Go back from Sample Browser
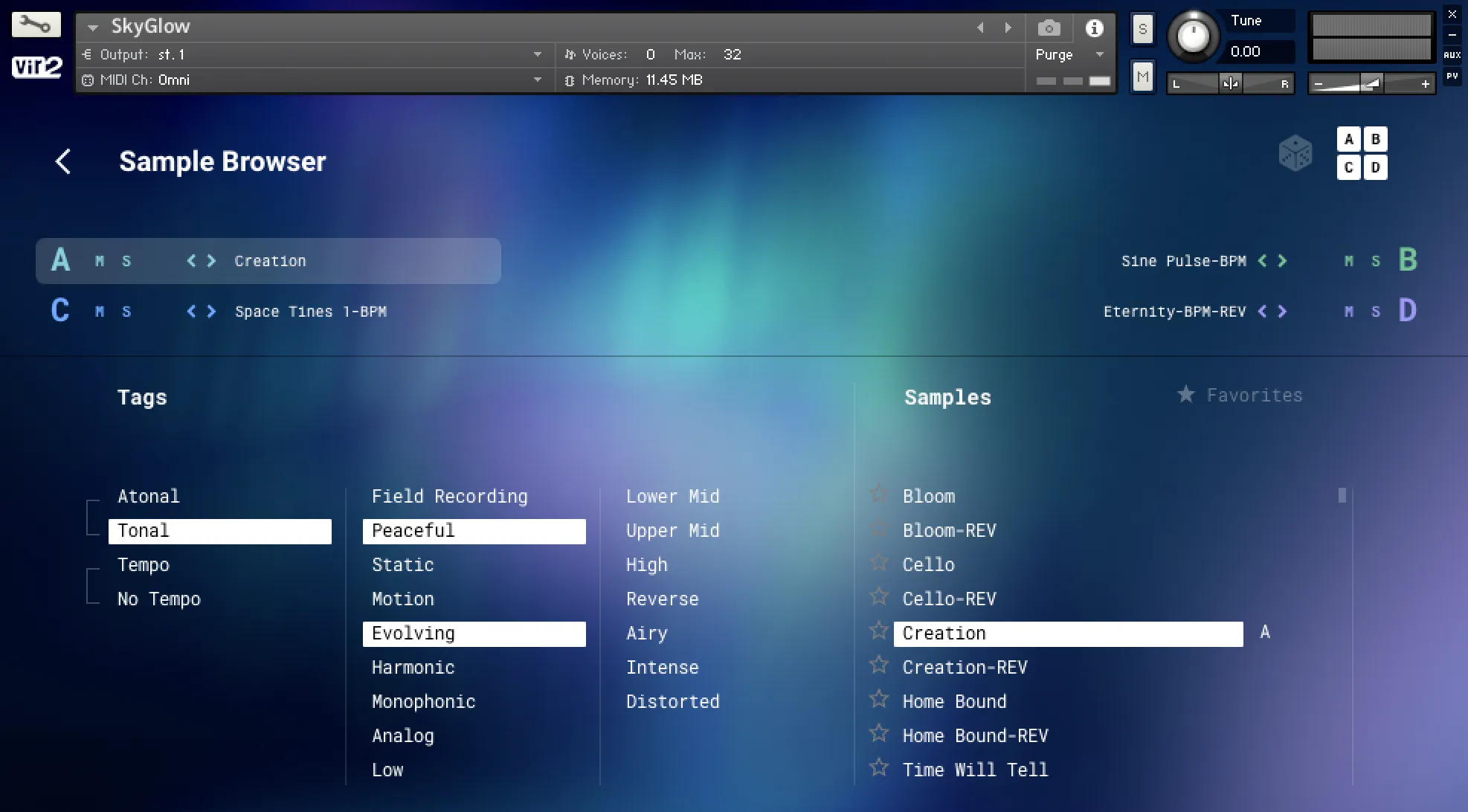 [x=63, y=161]
